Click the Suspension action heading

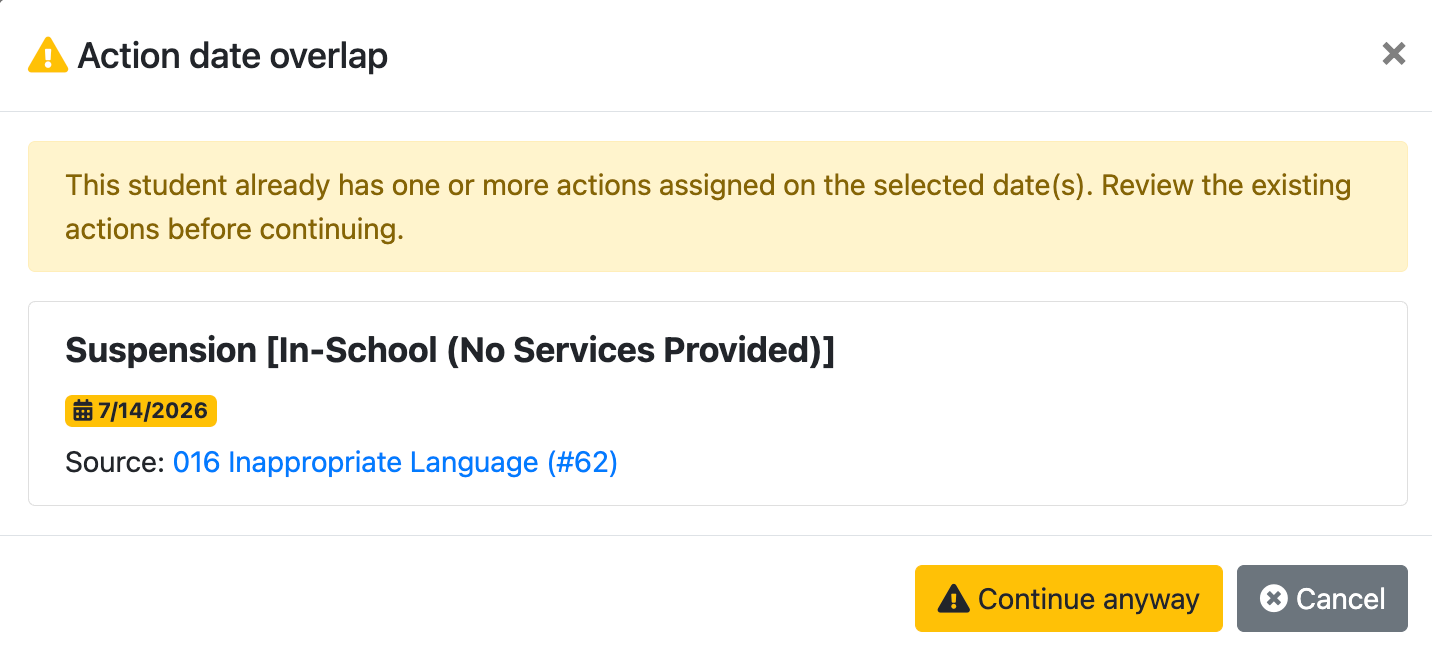(x=450, y=350)
